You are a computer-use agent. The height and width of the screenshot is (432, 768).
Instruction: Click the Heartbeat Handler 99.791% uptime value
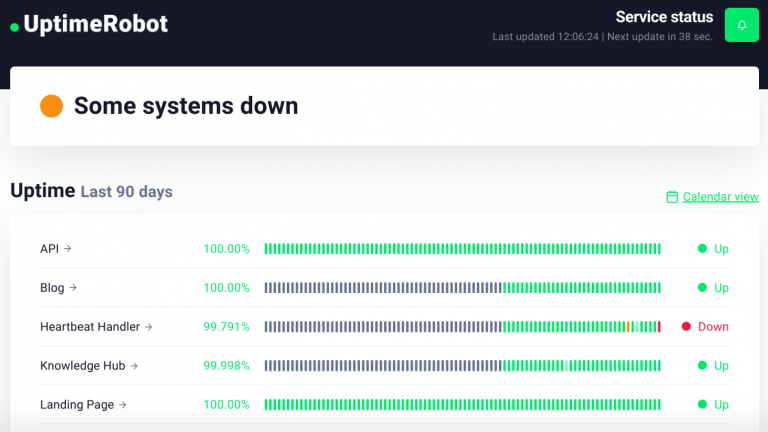[x=226, y=327]
